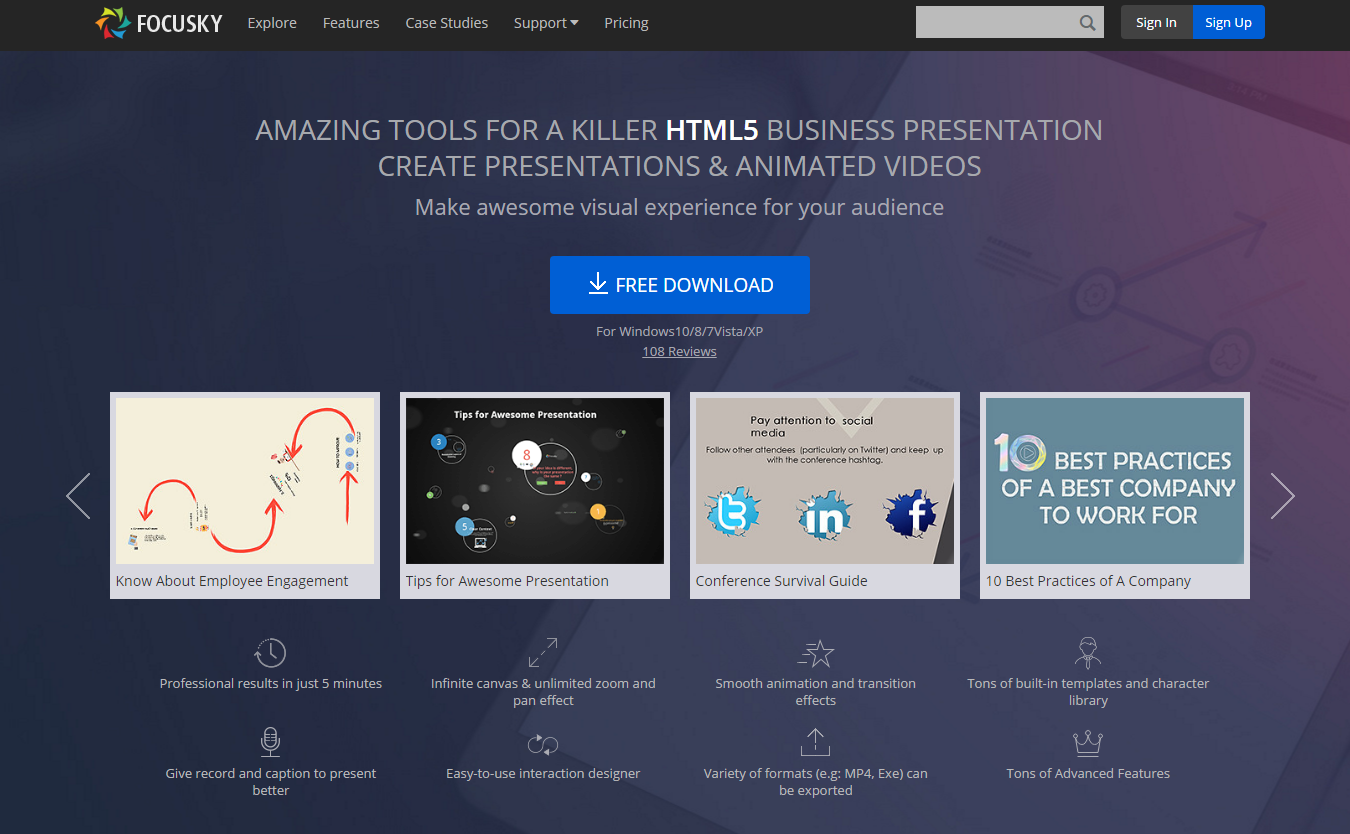
Task: Open Conference Survival Guide thumbnail
Action: tap(825, 481)
